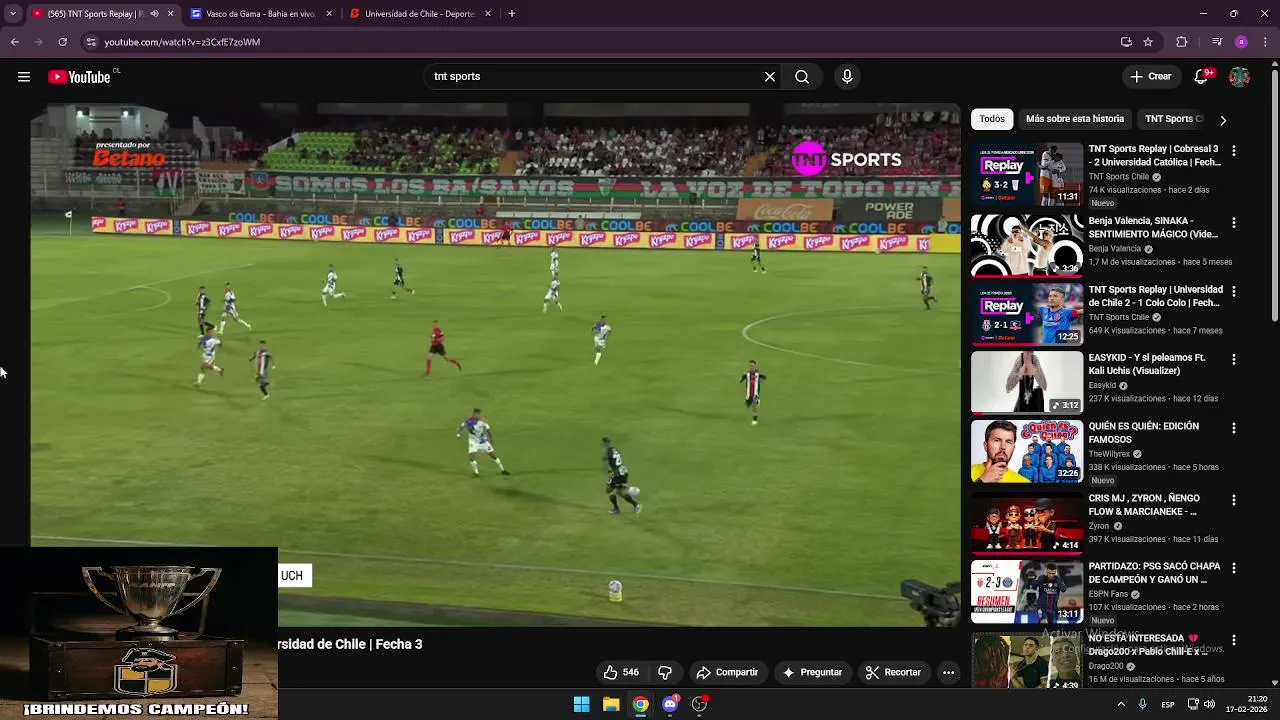Select Más sobre esta historia chip

tap(1075, 119)
